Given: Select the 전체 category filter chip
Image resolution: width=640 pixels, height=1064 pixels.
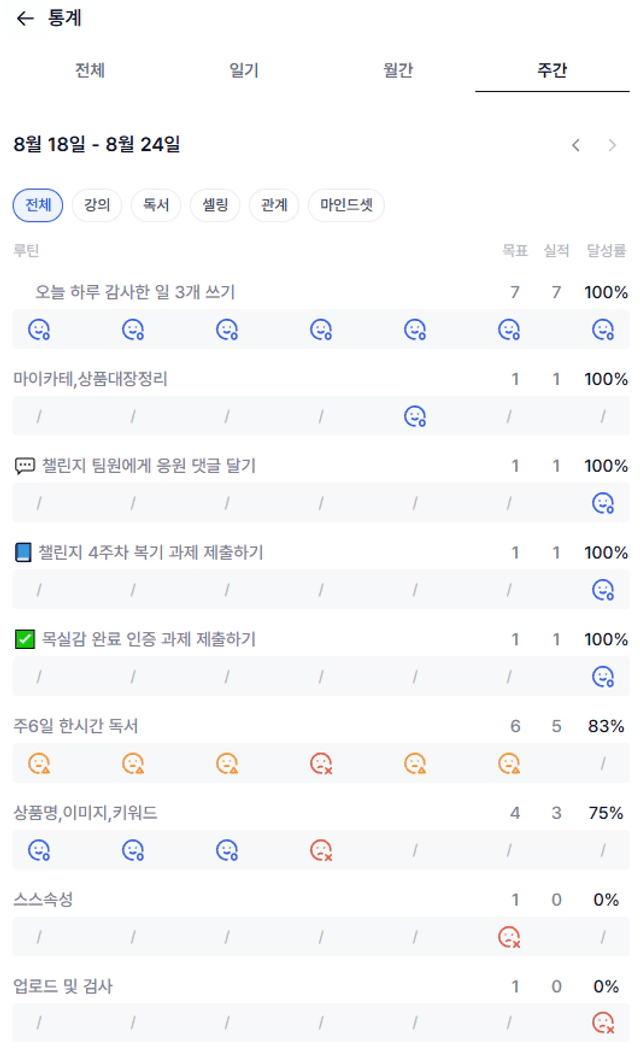Looking at the screenshot, I should tap(38, 205).
